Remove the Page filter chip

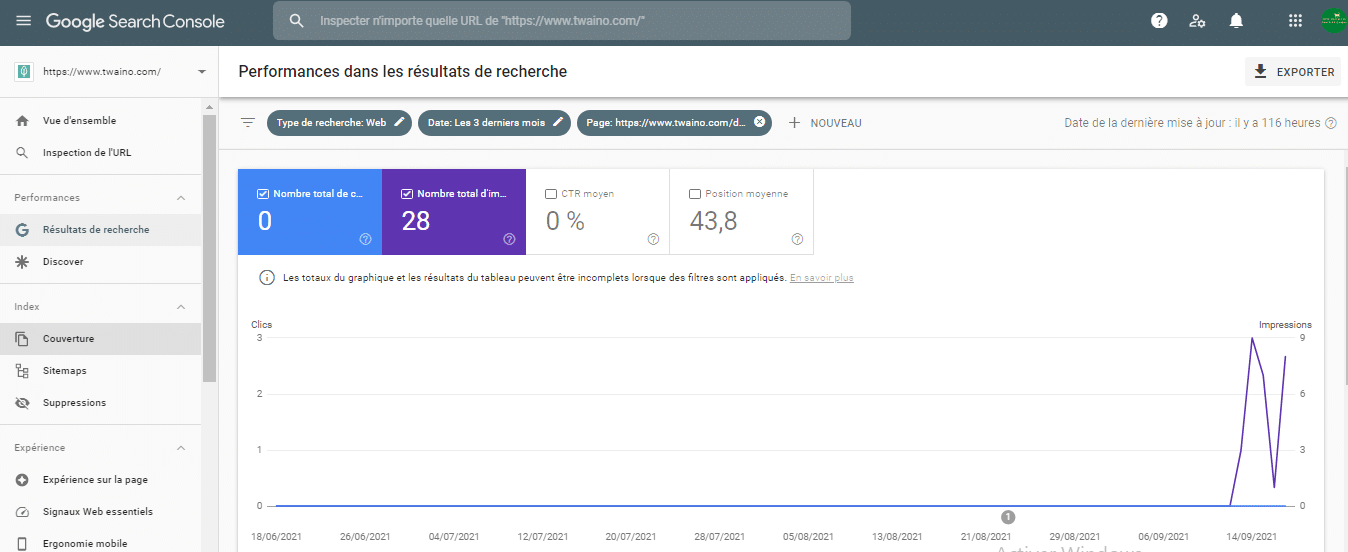(x=759, y=122)
